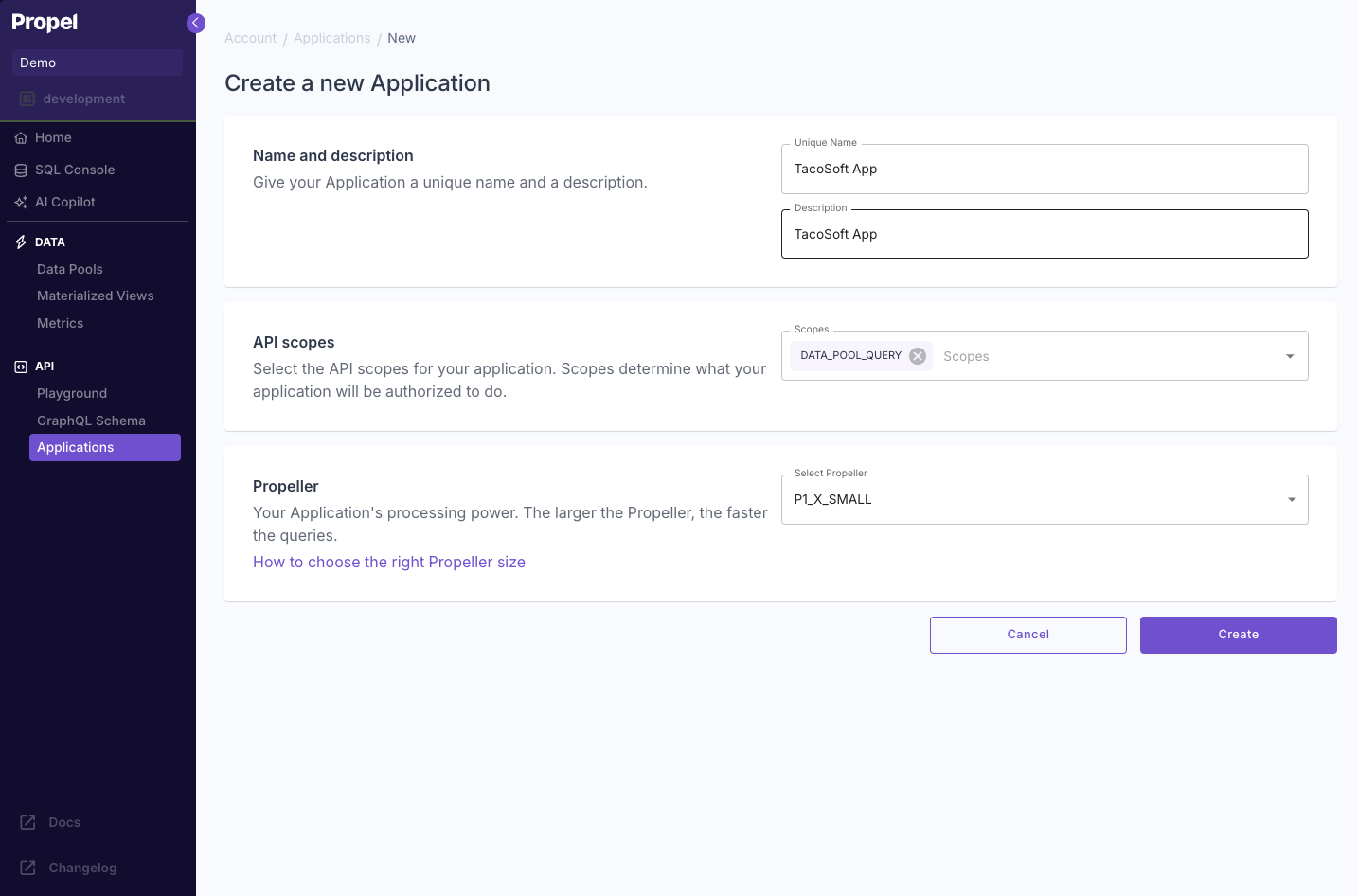The height and width of the screenshot is (896, 1358).
Task: Select the SQL Console icon
Action: [x=20, y=170]
